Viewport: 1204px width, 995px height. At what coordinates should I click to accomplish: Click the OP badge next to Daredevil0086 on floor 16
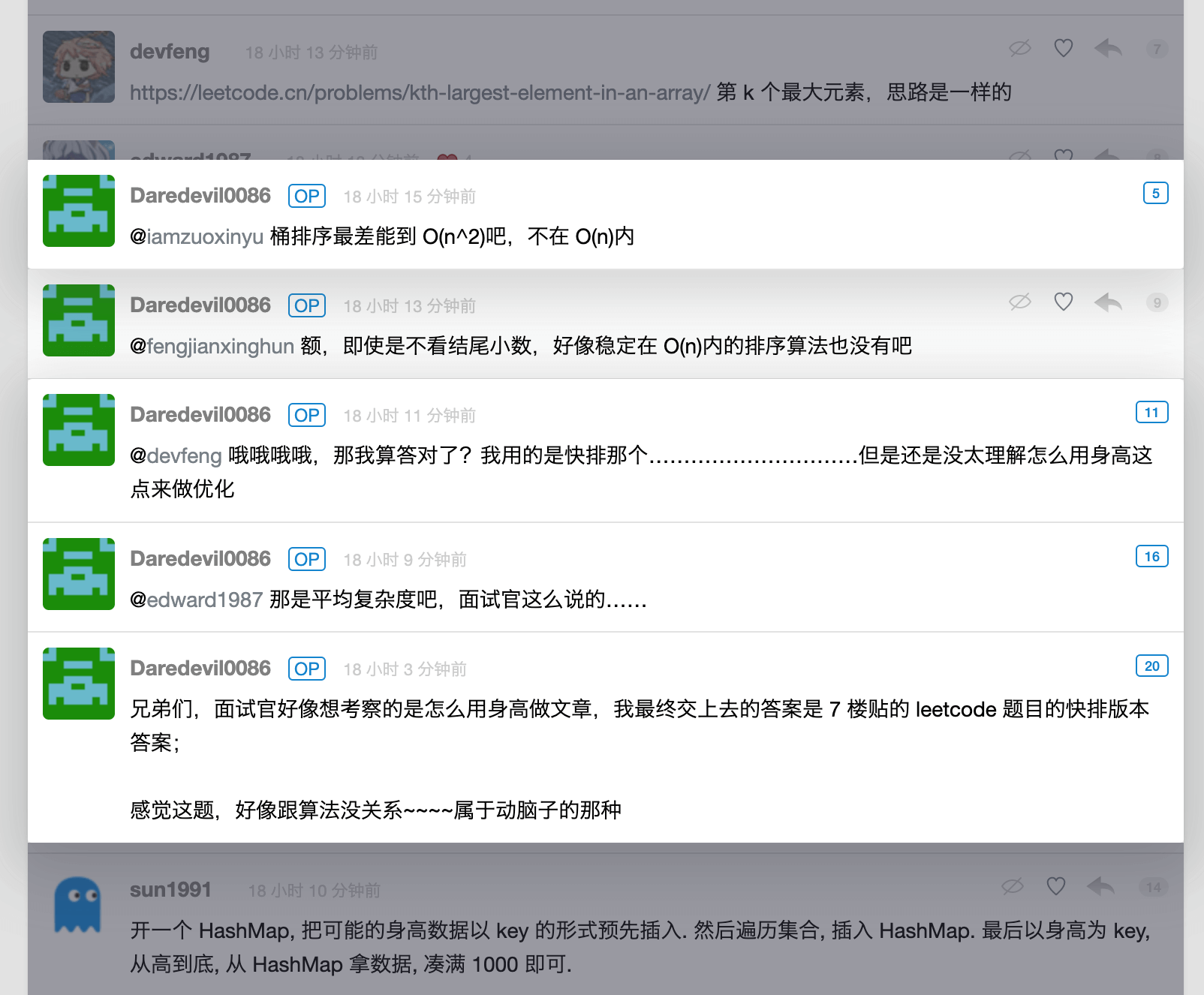pyautogui.click(x=306, y=559)
